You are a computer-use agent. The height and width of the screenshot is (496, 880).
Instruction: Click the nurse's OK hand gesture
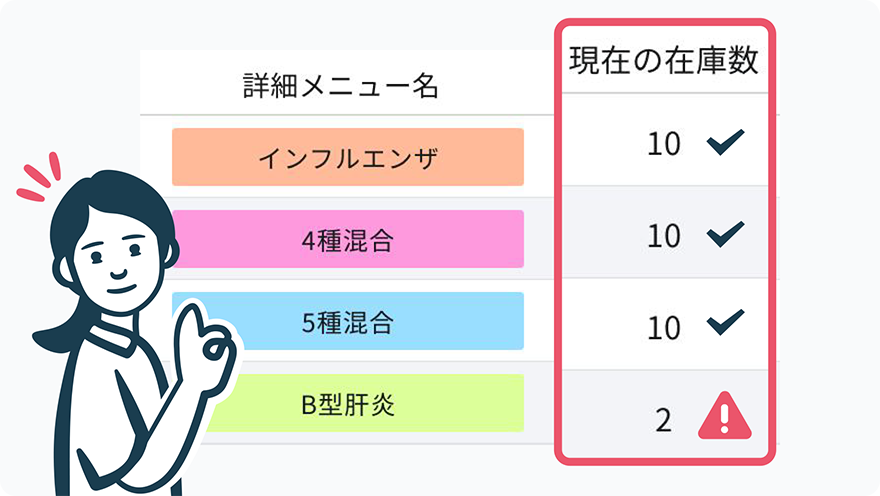(x=205, y=345)
